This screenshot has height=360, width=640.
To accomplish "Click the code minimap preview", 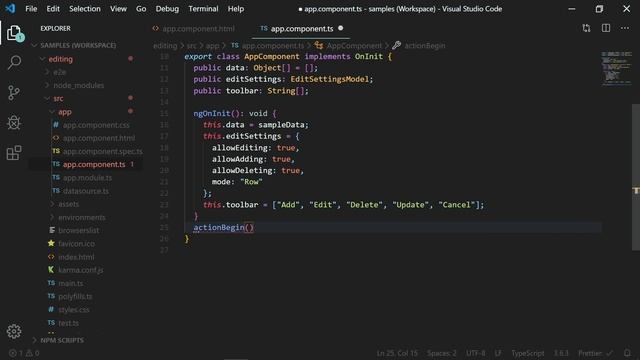I will (616, 68).
